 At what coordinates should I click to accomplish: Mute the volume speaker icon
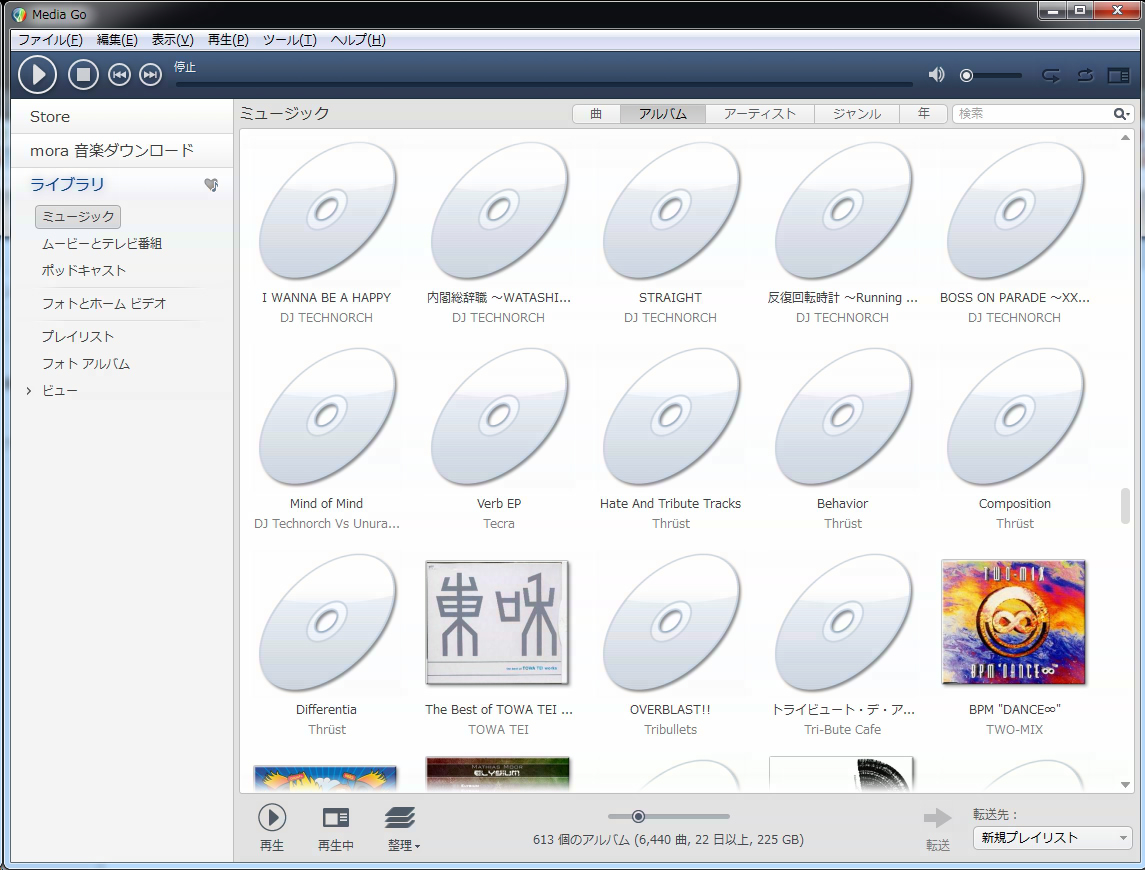936,75
